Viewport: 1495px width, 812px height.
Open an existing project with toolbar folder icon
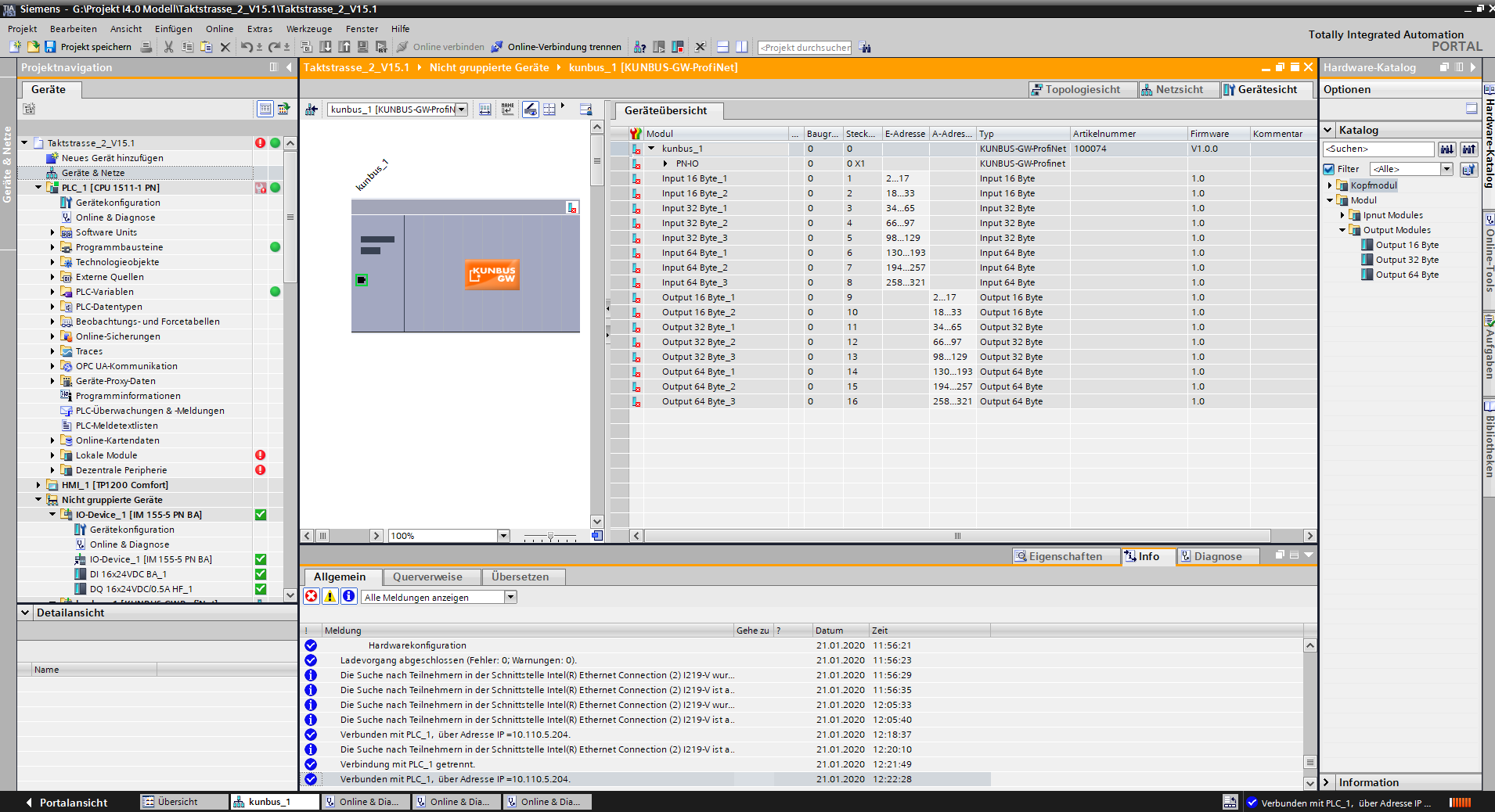pyautogui.click(x=33, y=47)
